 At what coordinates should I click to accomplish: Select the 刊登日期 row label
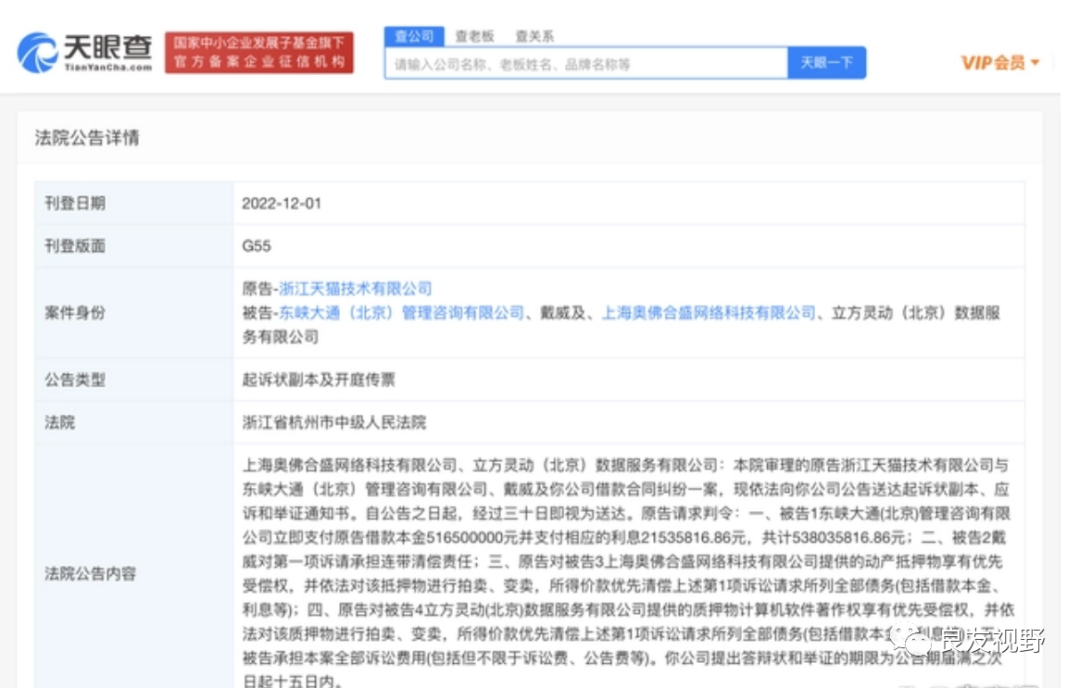coord(75,203)
